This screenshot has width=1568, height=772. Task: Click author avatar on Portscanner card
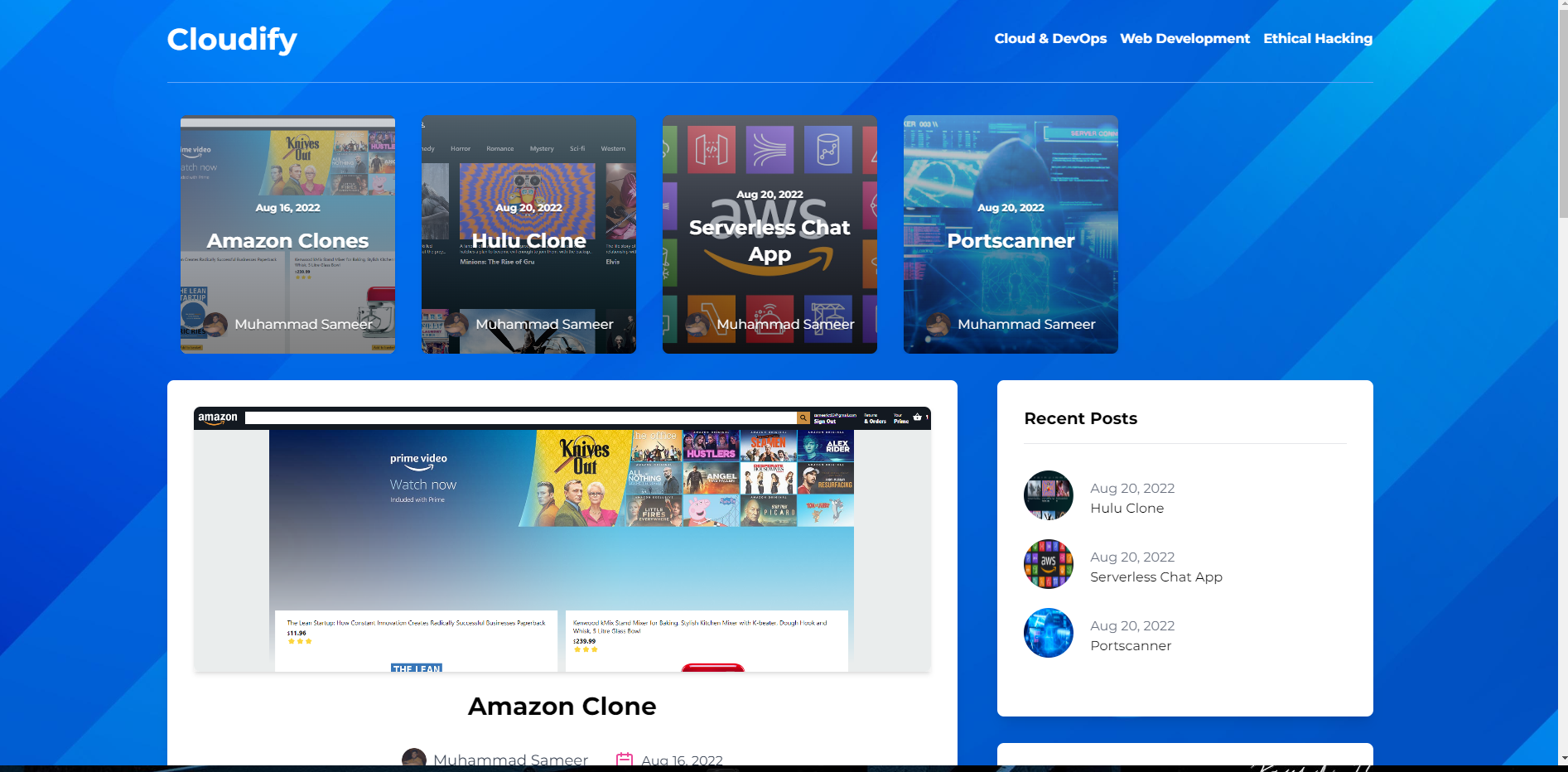click(x=938, y=324)
